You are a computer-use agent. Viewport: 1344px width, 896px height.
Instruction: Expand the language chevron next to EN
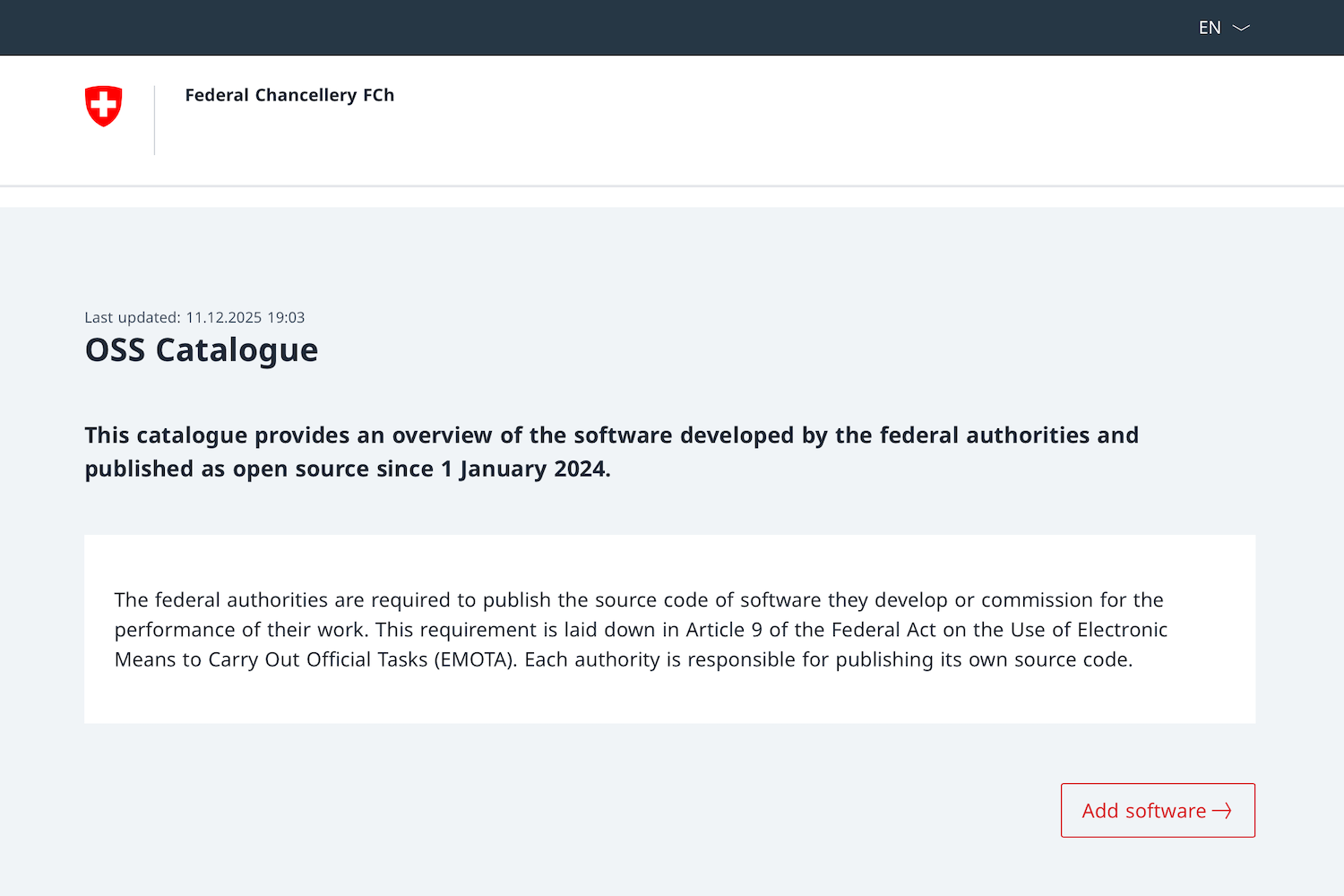coord(1241,28)
